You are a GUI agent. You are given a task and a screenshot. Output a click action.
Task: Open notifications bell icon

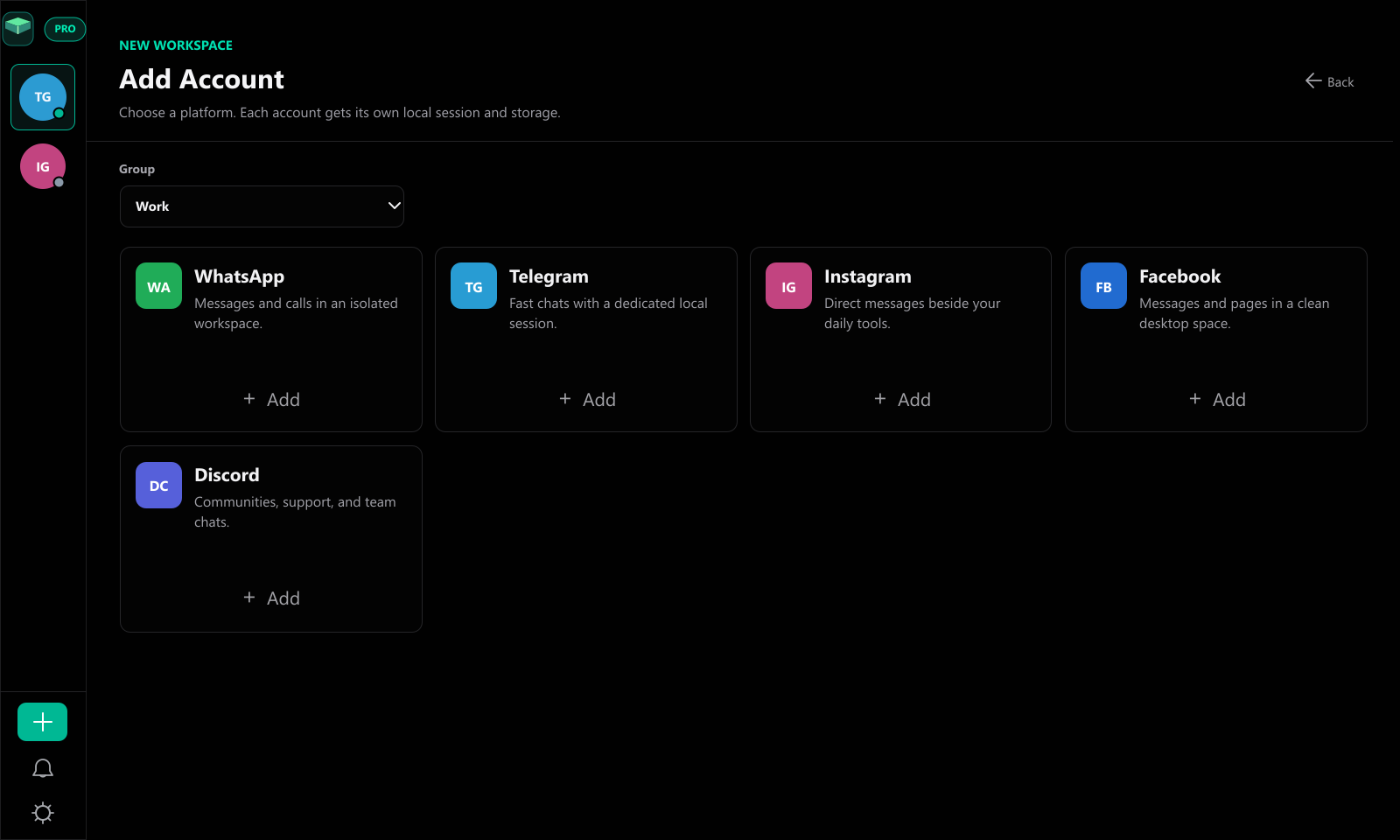pos(43,768)
